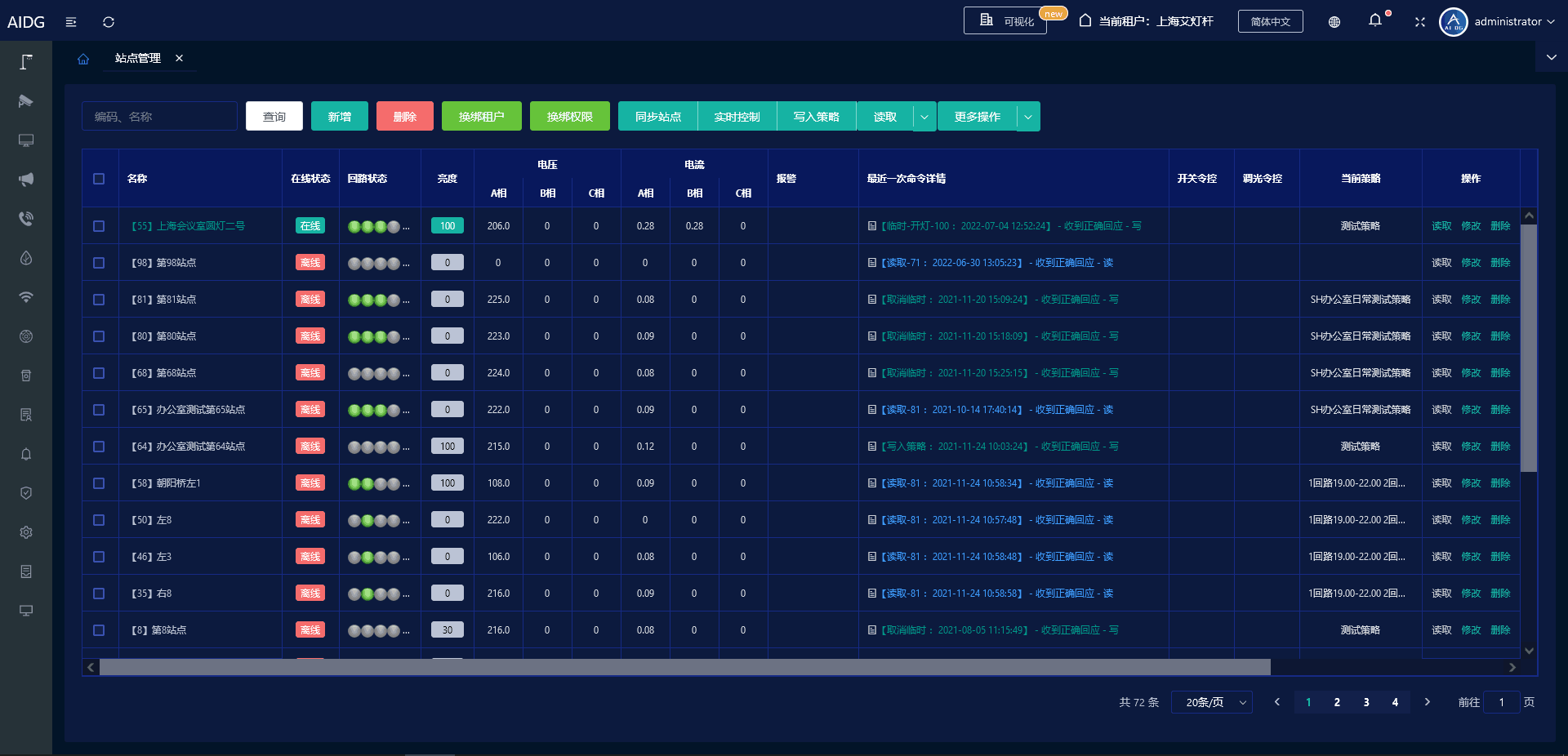Open street lamp sidebar icon

pos(26,62)
